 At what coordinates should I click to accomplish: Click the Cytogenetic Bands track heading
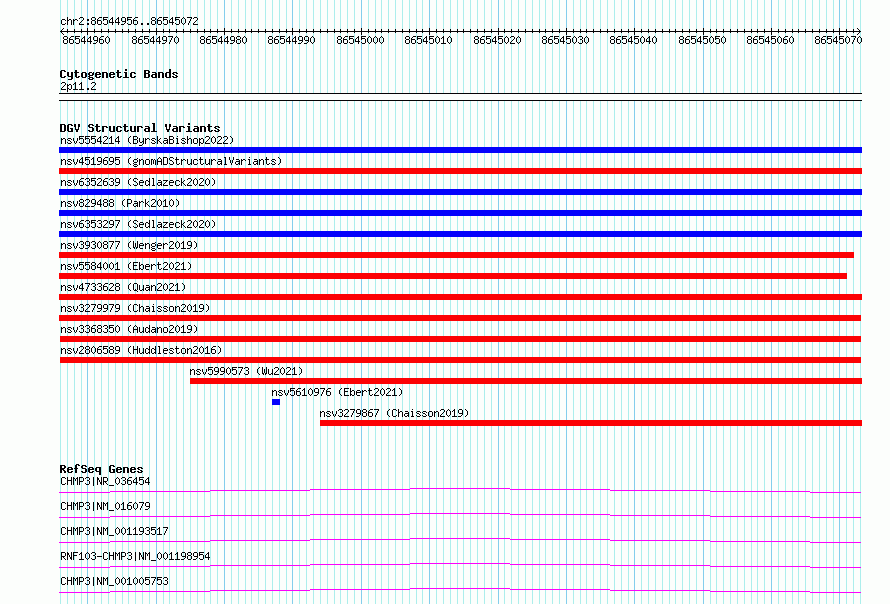[x=119, y=74]
